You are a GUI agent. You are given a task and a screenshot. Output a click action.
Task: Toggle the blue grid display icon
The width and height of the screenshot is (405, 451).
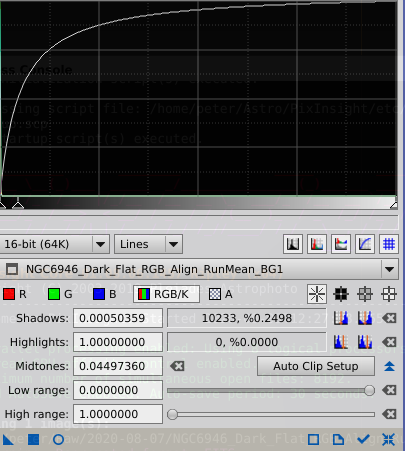click(x=389, y=244)
